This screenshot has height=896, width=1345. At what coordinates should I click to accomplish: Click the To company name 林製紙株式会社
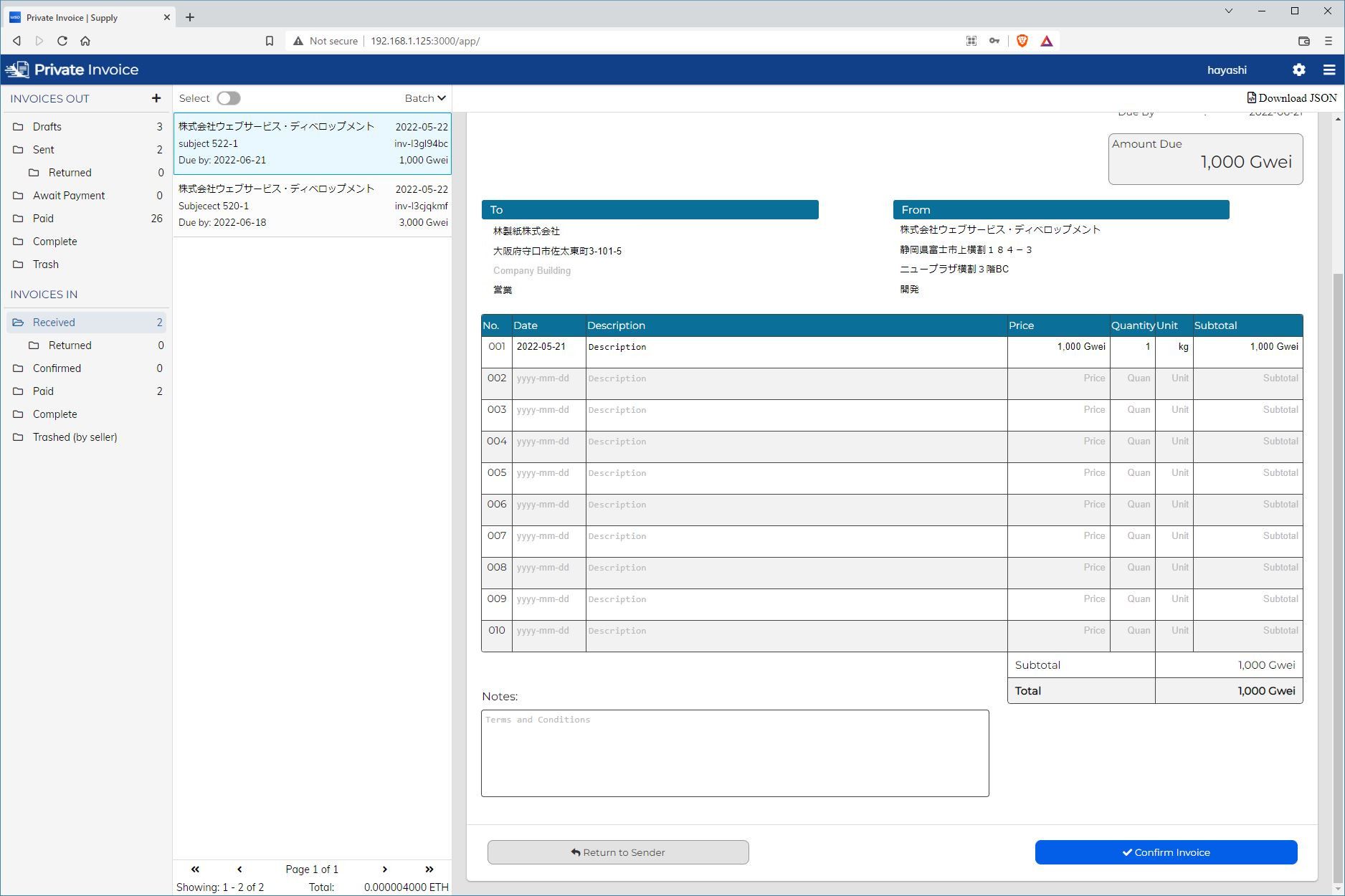[526, 232]
